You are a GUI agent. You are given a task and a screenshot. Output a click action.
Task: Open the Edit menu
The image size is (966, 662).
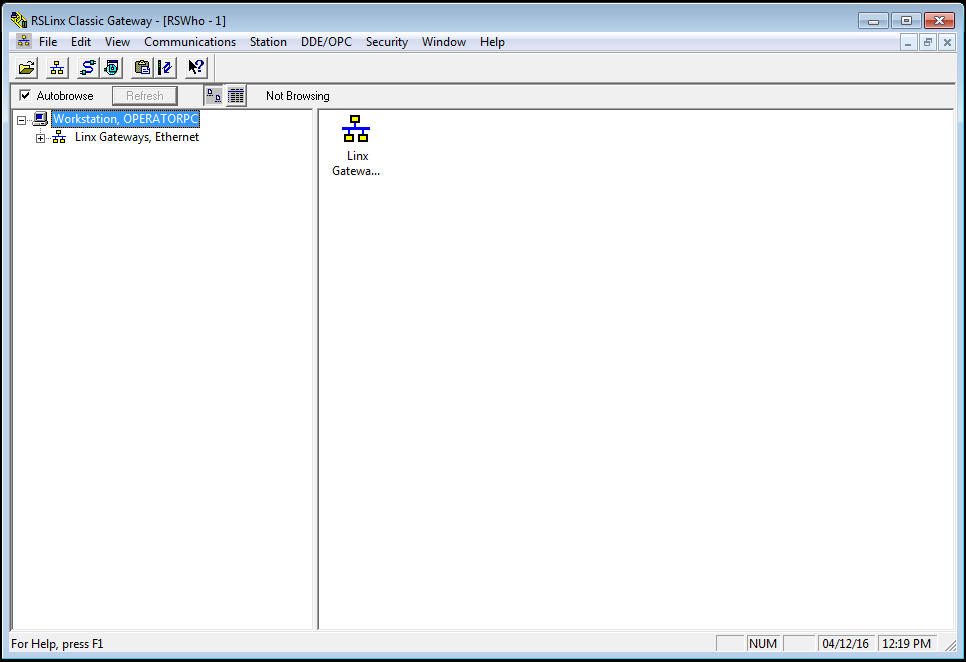pos(81,42)
